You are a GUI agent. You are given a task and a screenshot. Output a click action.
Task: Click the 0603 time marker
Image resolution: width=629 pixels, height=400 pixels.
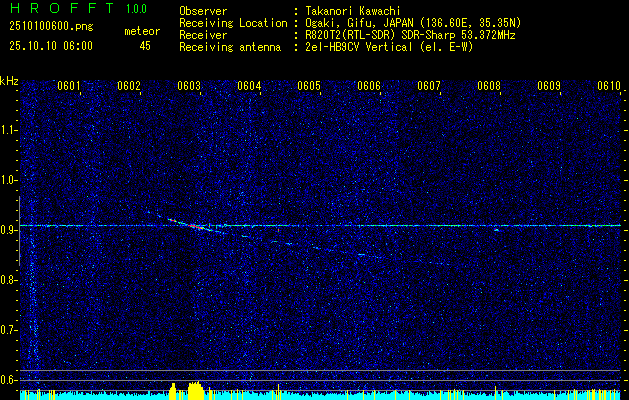189,86
